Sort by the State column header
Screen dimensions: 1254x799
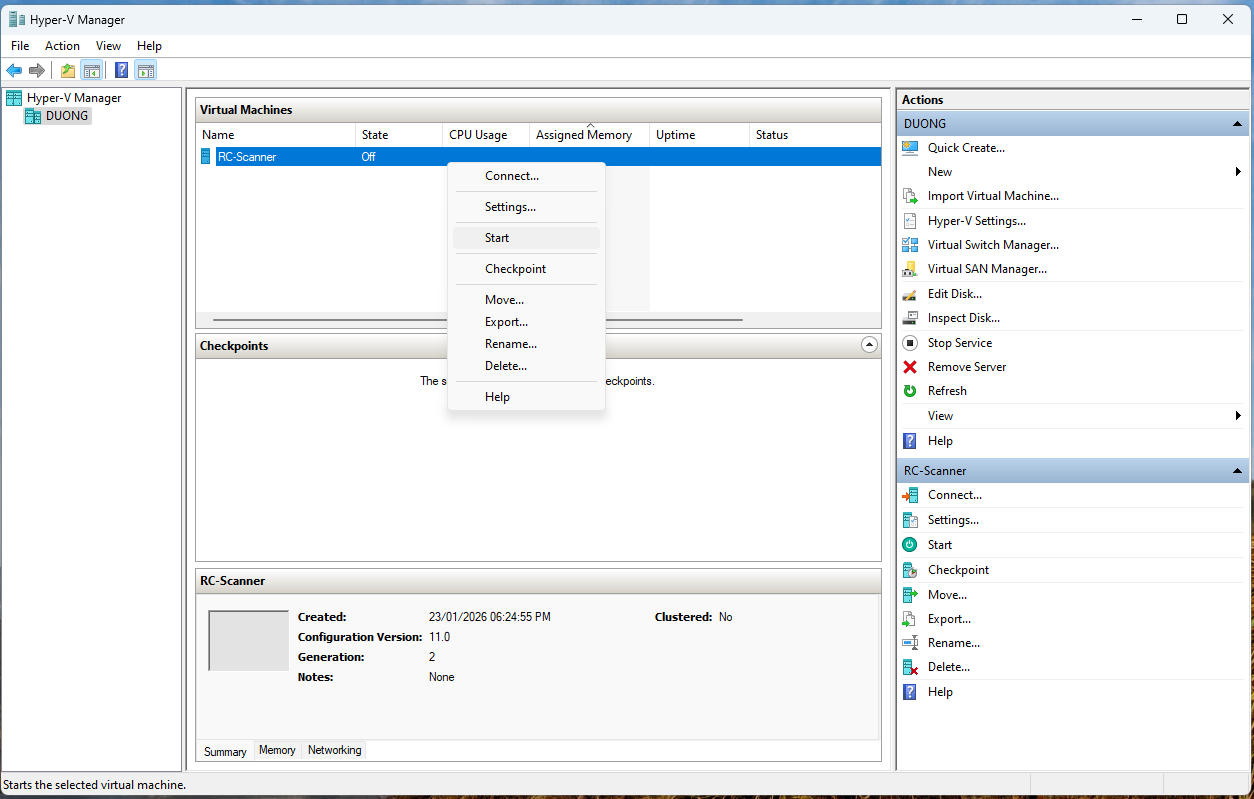[x=399, y=135]
